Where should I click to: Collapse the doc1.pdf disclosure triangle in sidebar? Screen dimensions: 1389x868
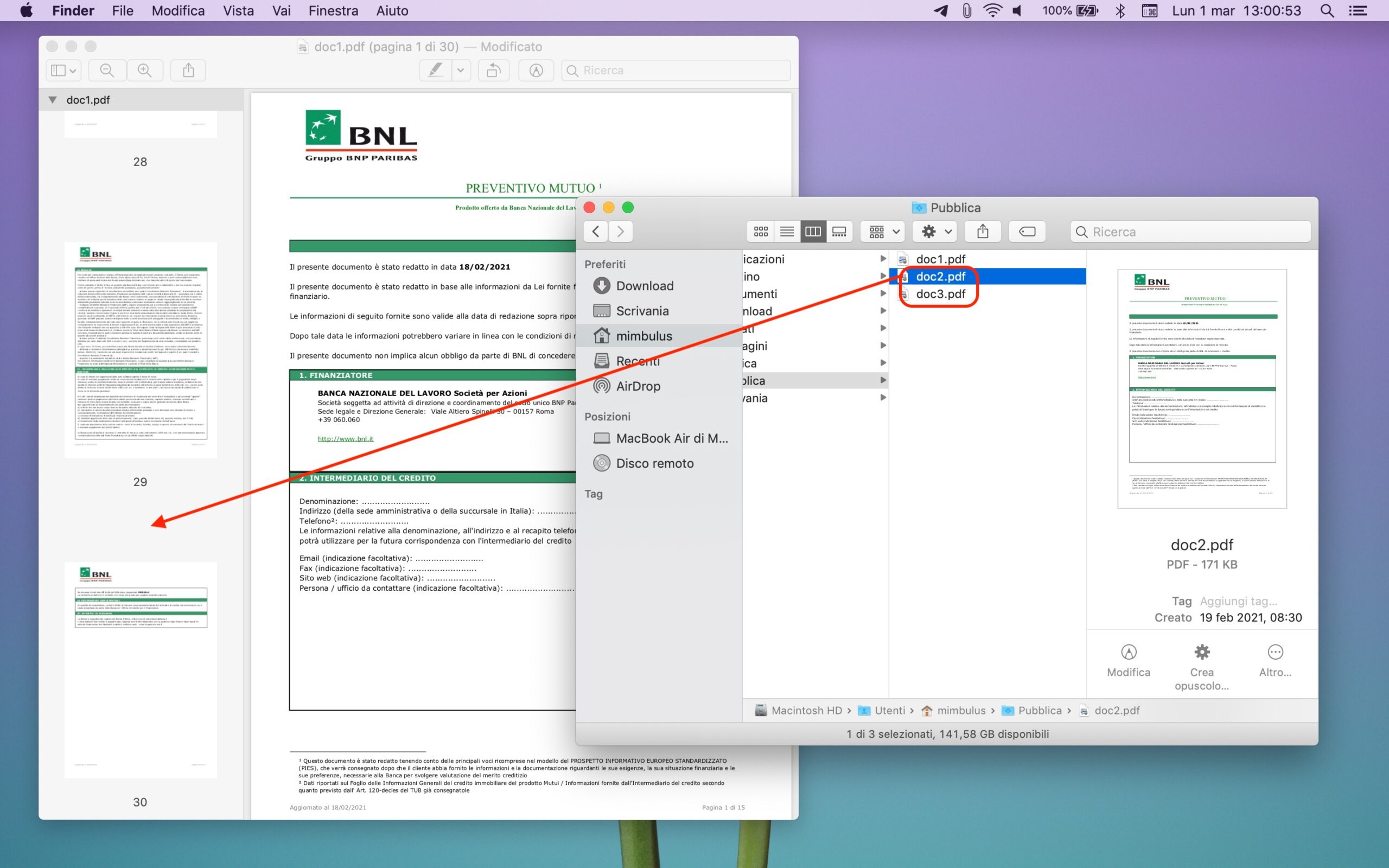point(53,100)
